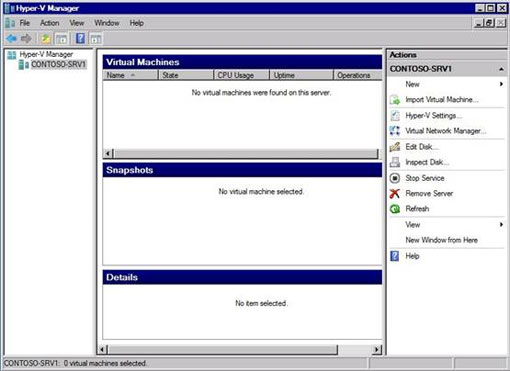The image size is (510, 371).
Task: Click the CPU Usage column header
Action: point(242,75)
